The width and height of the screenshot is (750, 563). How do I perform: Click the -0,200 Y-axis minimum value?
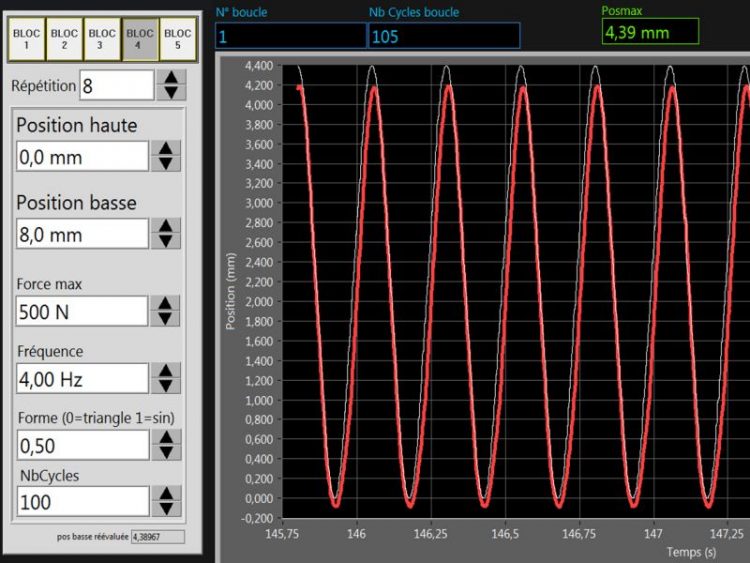(257, 518)
